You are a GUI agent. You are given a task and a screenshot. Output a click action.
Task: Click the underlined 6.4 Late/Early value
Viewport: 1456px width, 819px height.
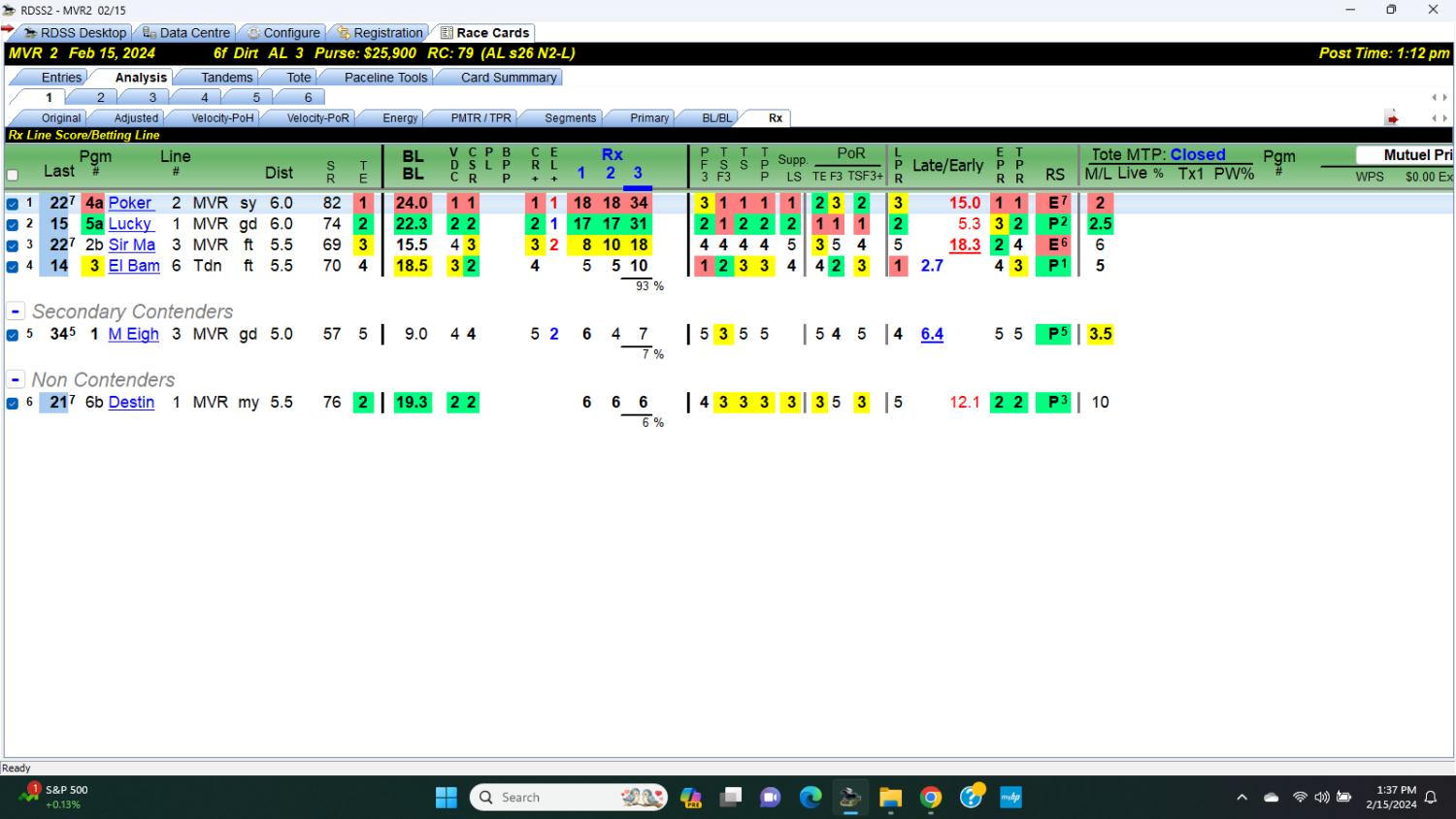932,334
